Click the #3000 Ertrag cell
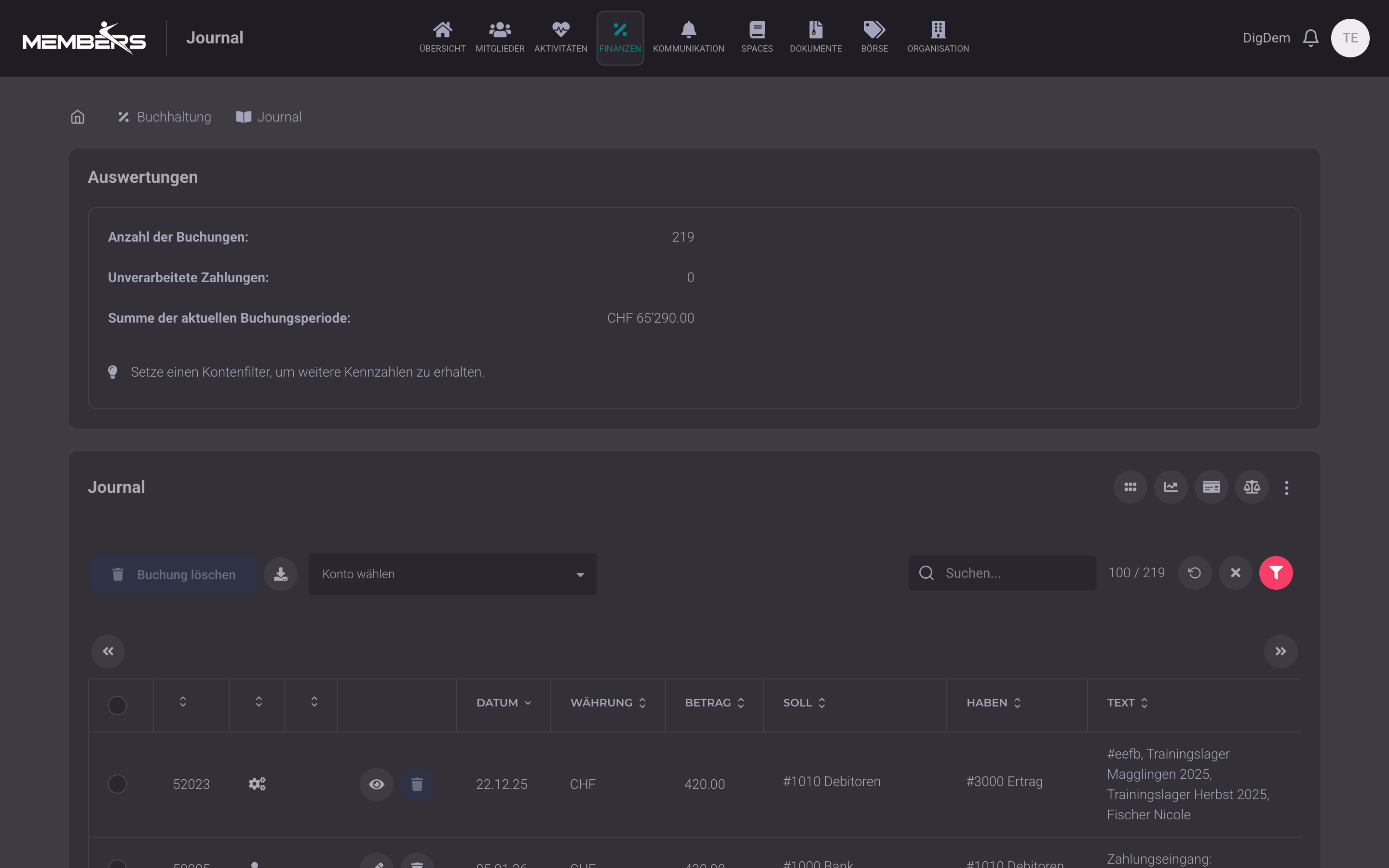 coord(1005,781)
